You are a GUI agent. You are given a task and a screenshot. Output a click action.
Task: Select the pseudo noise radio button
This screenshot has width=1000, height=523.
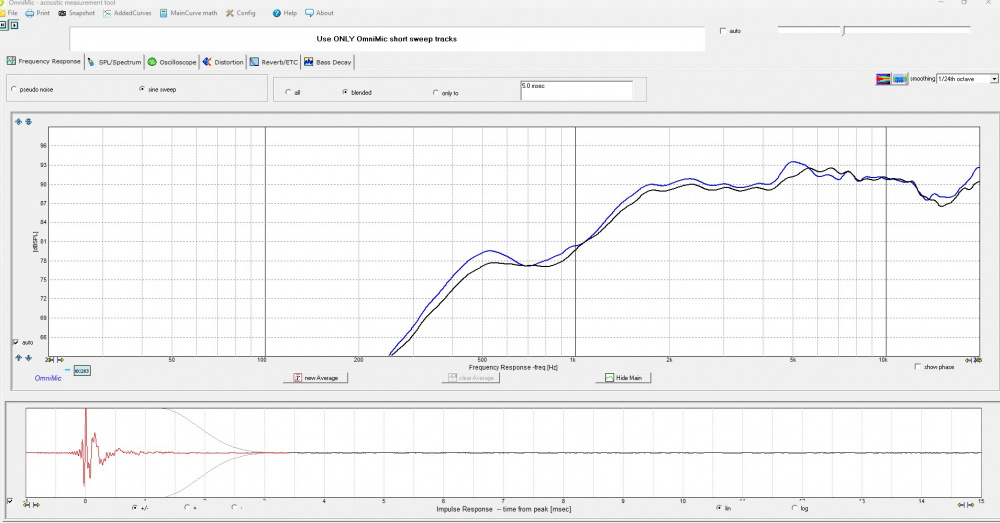tap(13, 89)
